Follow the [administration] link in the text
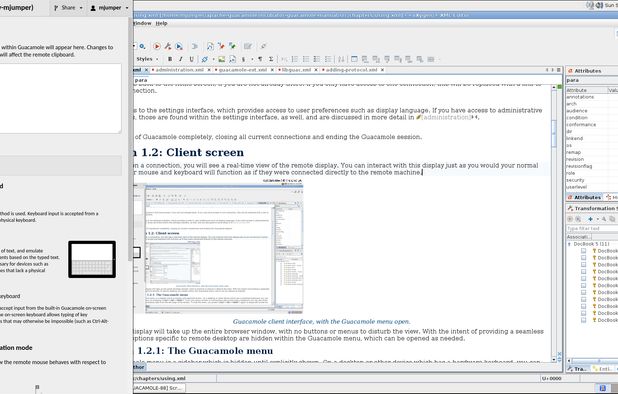The width and height of the screenshot is (618, 394). [446, 117]
